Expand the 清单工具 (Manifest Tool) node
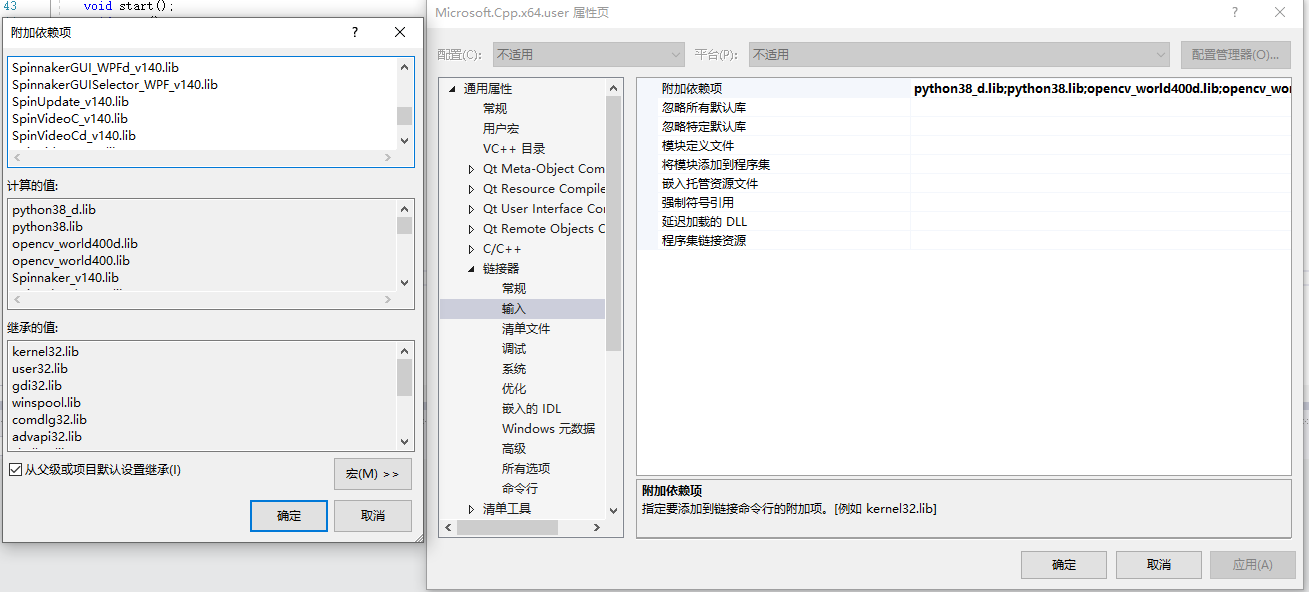Screen dimensions: 1309x592 (x=470, y=507)
